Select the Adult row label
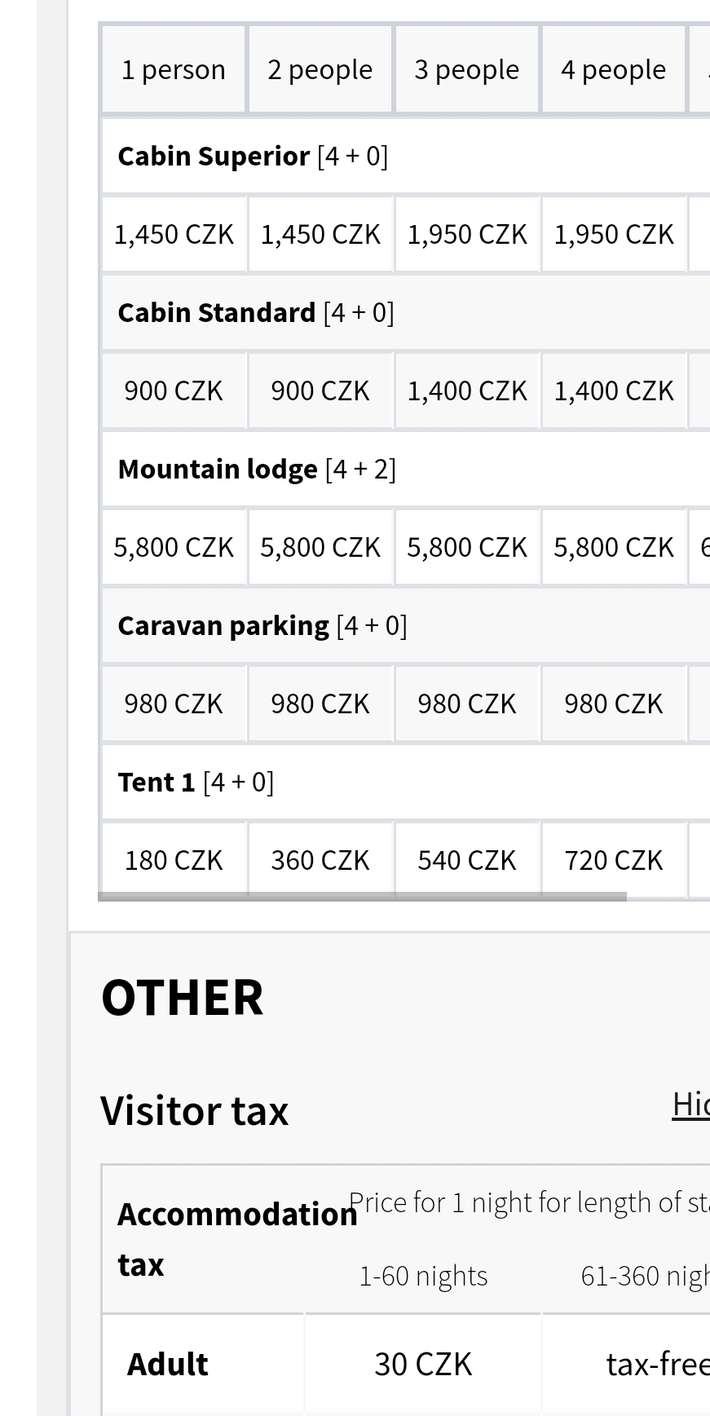 pos(168,1364)
